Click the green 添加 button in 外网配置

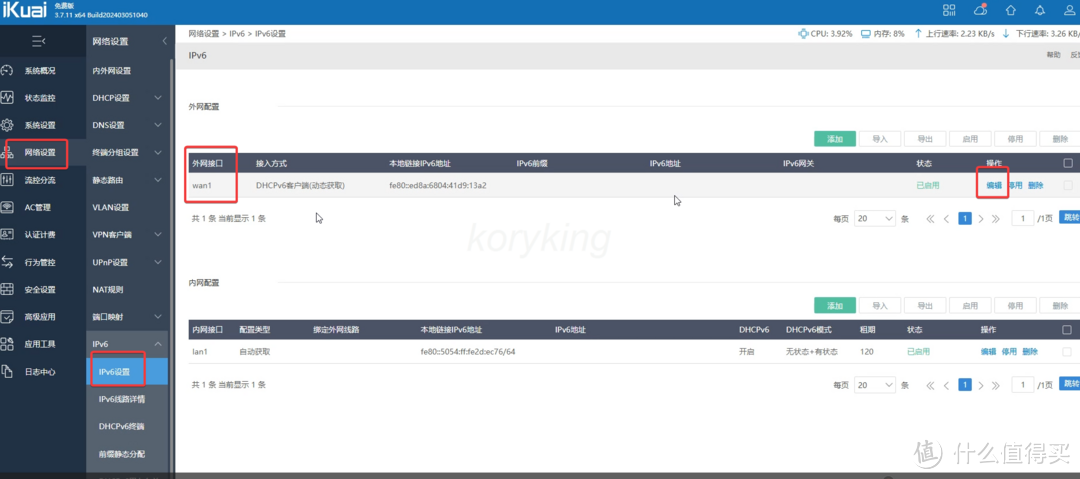pos(834,139)
